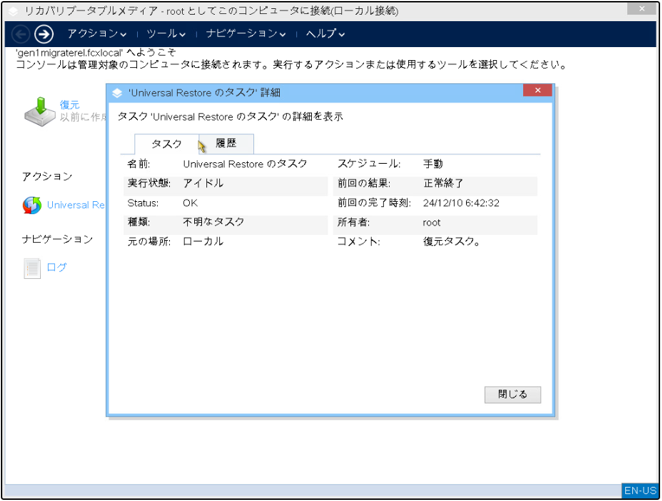Close the Universal Restore task details dialog

click(537, 90)
